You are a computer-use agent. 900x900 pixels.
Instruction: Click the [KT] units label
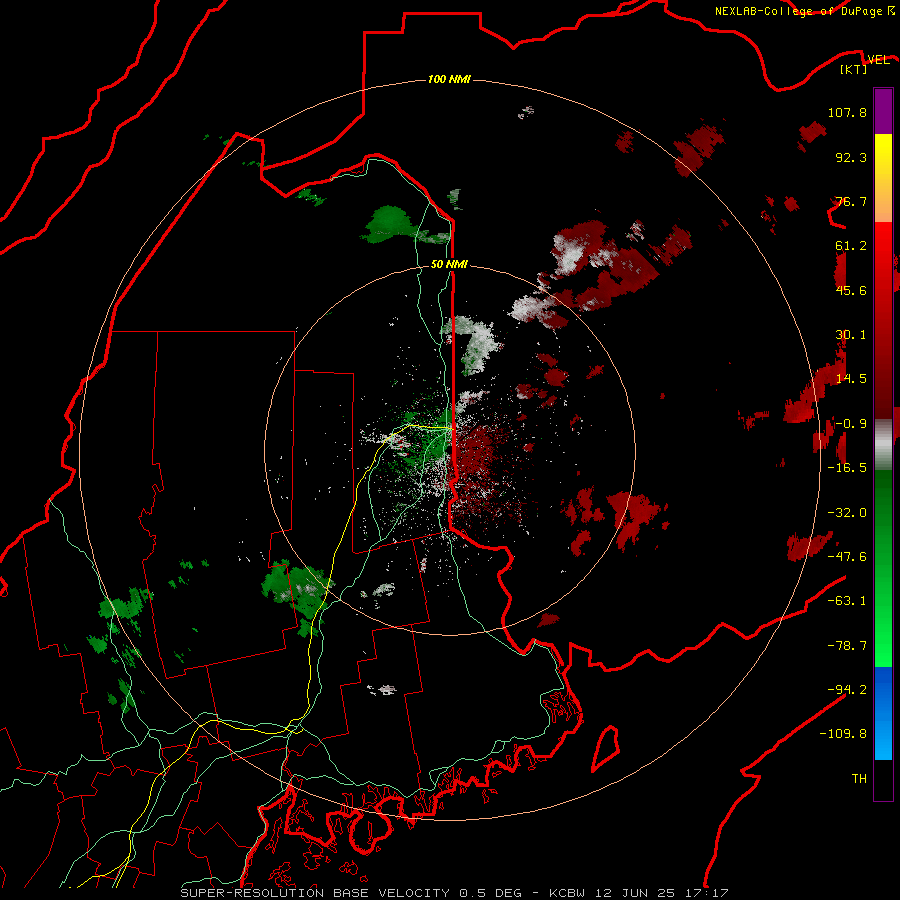[x=854, y=69]
